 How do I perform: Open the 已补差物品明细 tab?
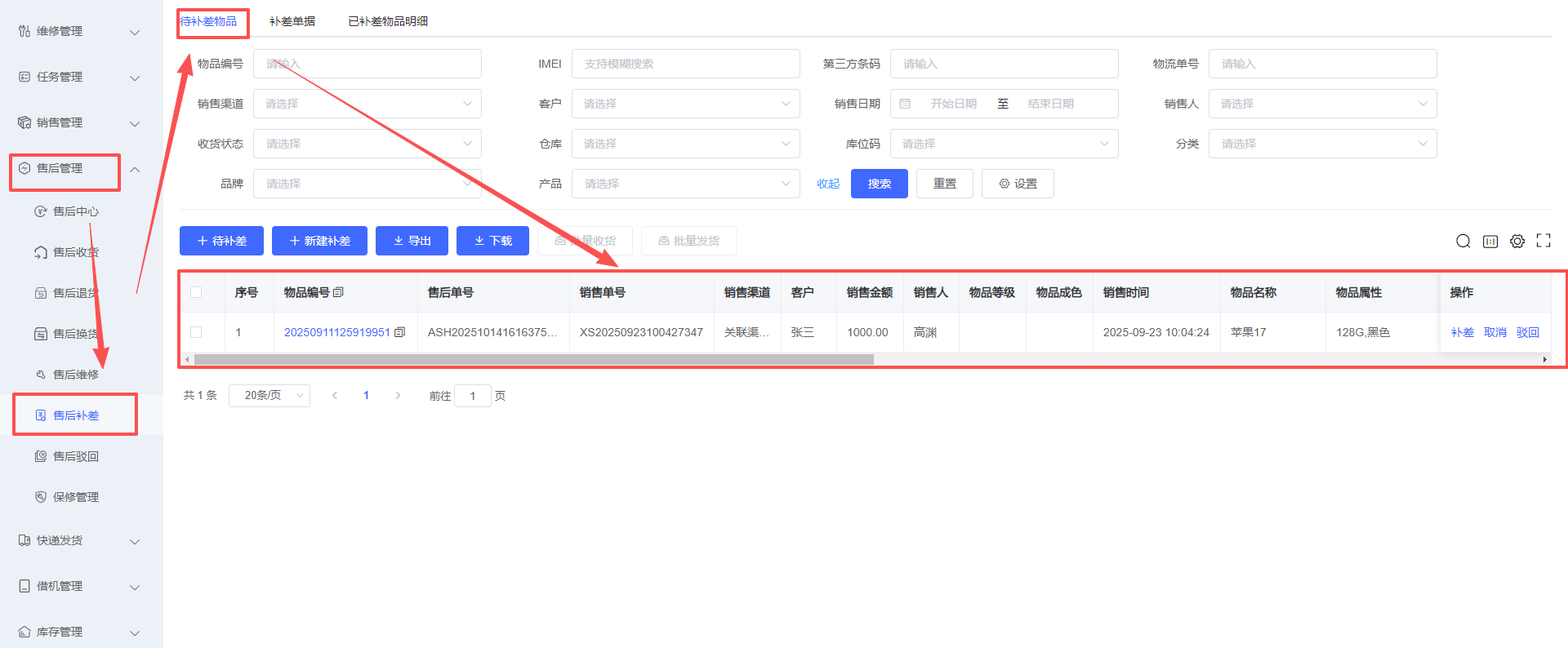pos(387,21)
